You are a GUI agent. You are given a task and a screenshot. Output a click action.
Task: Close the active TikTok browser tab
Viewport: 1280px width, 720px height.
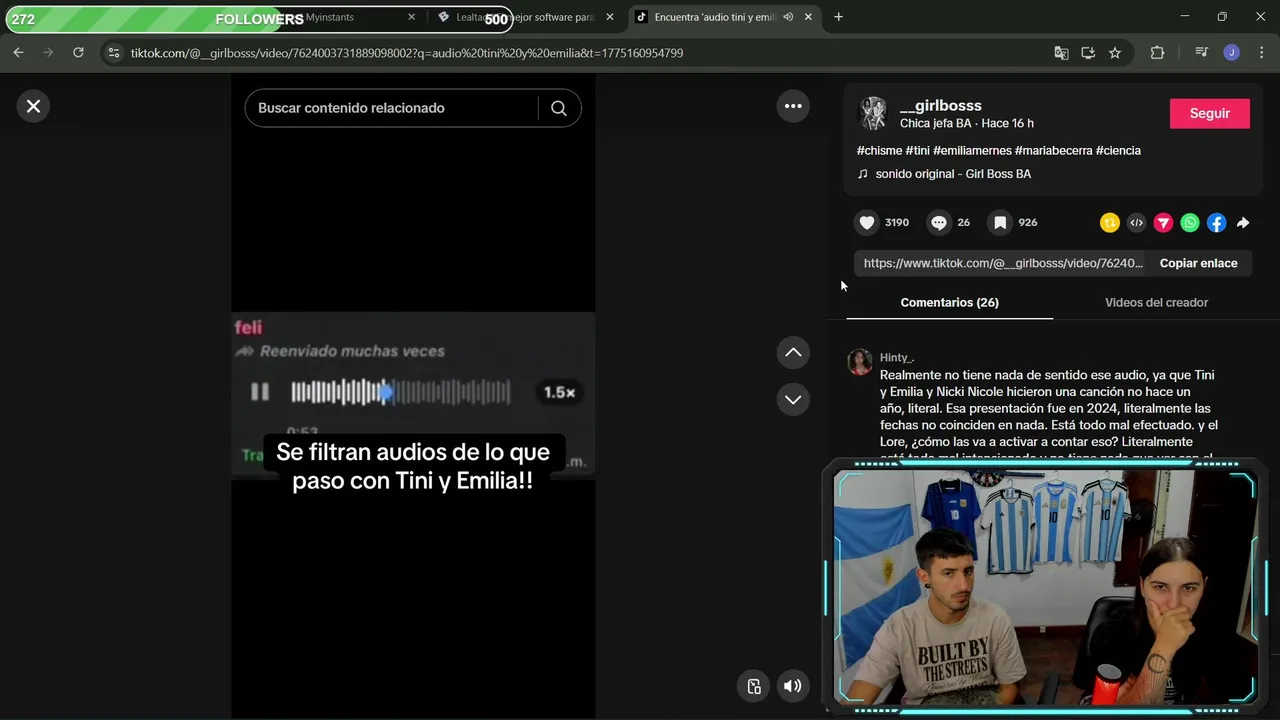pyautogui.click(x=808, y=17)
